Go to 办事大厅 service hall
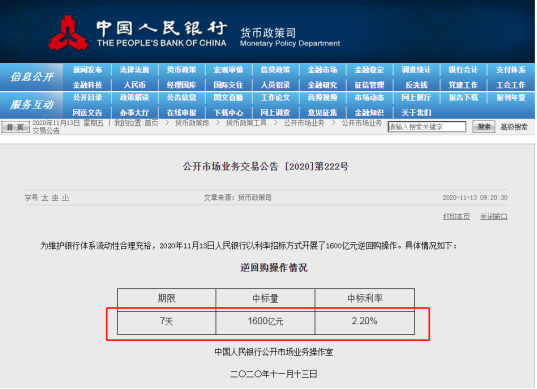Image resolution: width=537 pixels, height=389 pixels. point(134,113)
